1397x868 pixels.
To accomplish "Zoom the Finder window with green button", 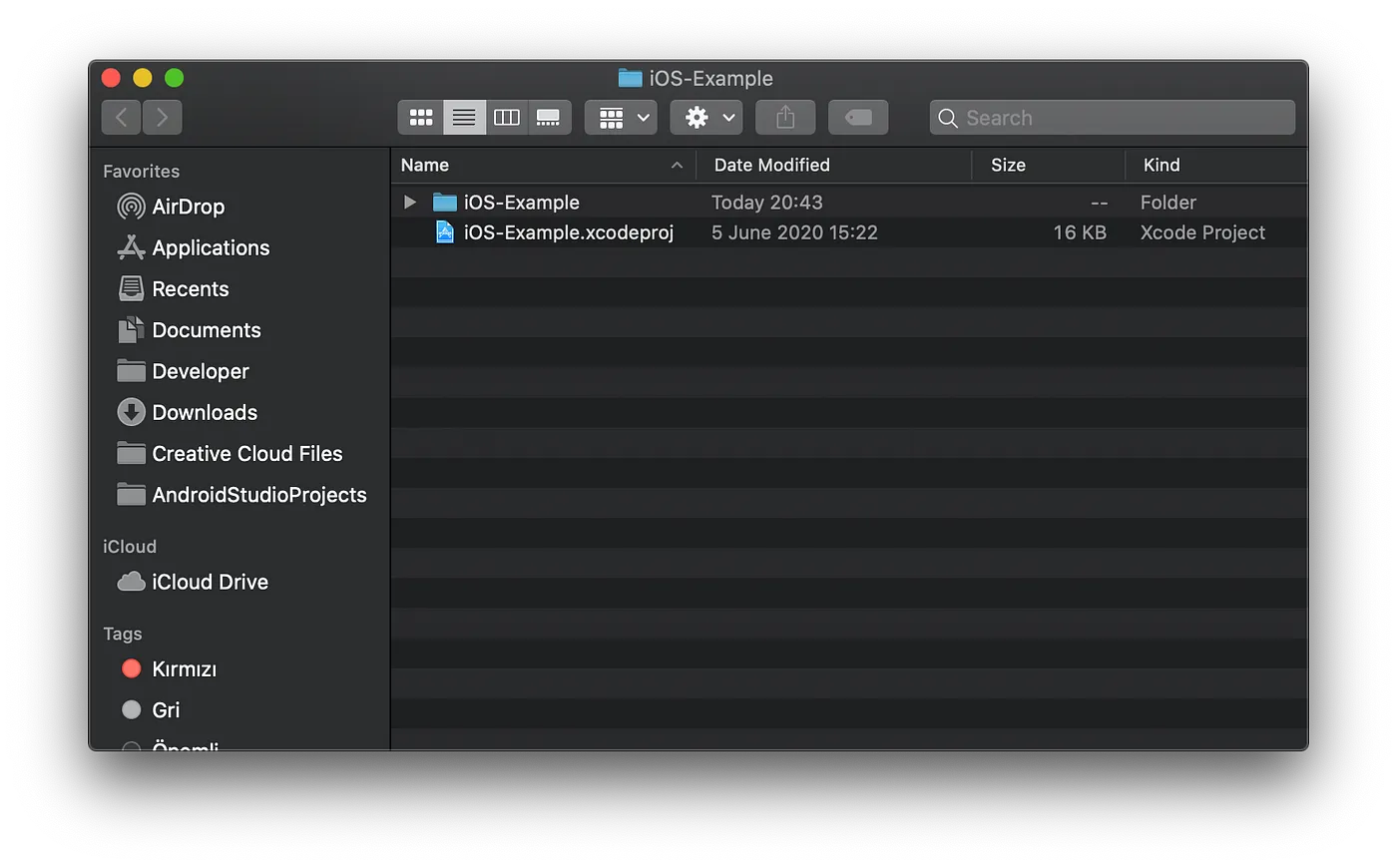I will 175,78.
